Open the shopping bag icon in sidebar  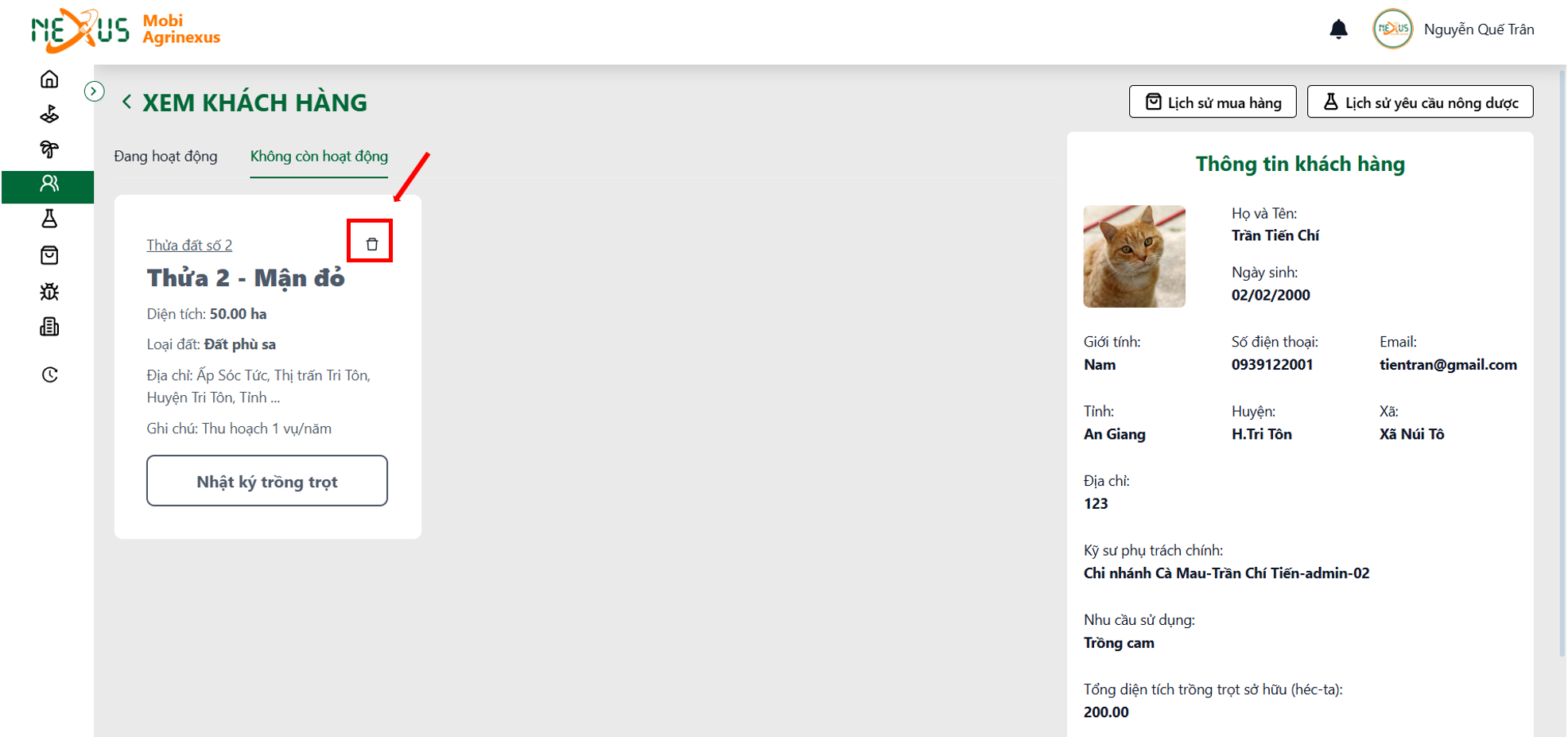(49, 255)
